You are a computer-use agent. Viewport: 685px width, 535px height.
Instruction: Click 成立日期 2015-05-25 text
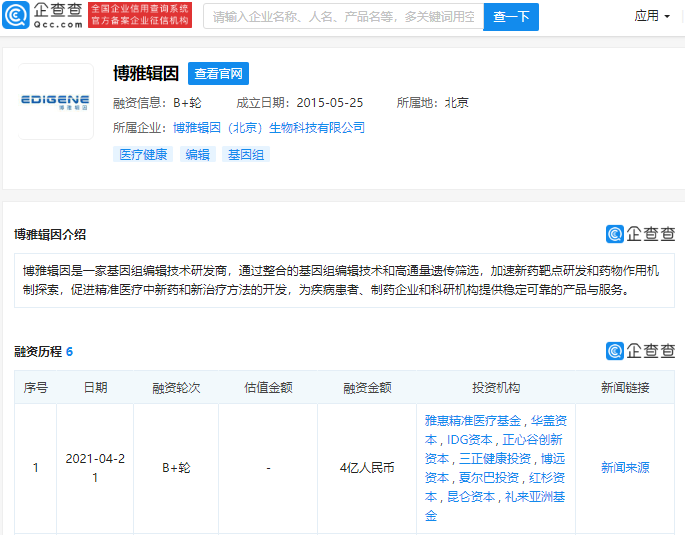pyautogui.click(x=300, y=103)
